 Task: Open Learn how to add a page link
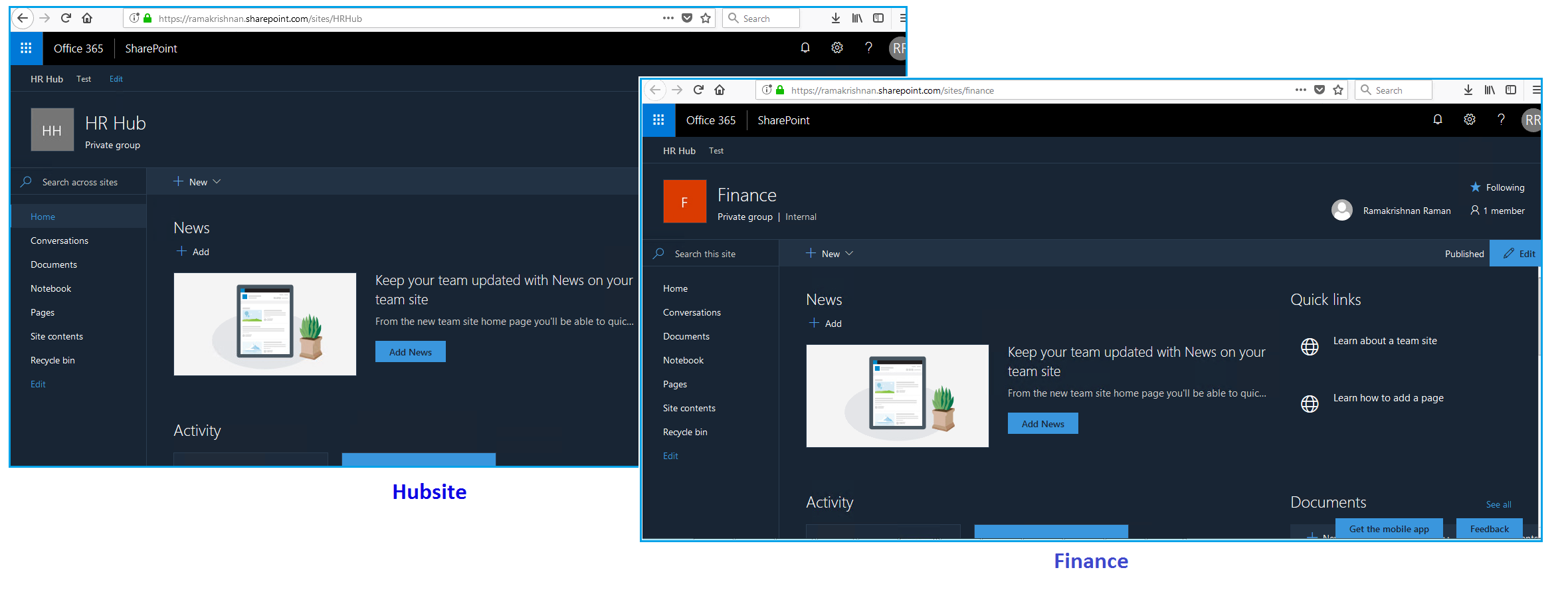point(1389,398)
